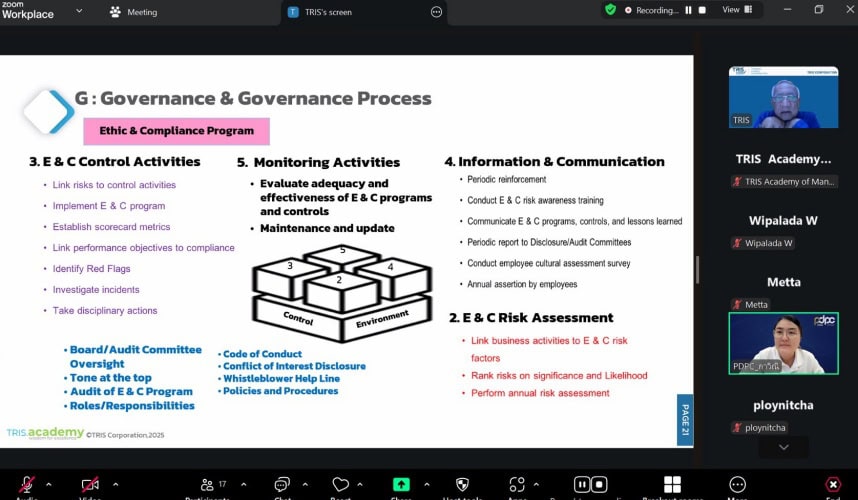Open Host tools shield icon
The height and width of the screenshot is (500, 858).
(462, 485)
